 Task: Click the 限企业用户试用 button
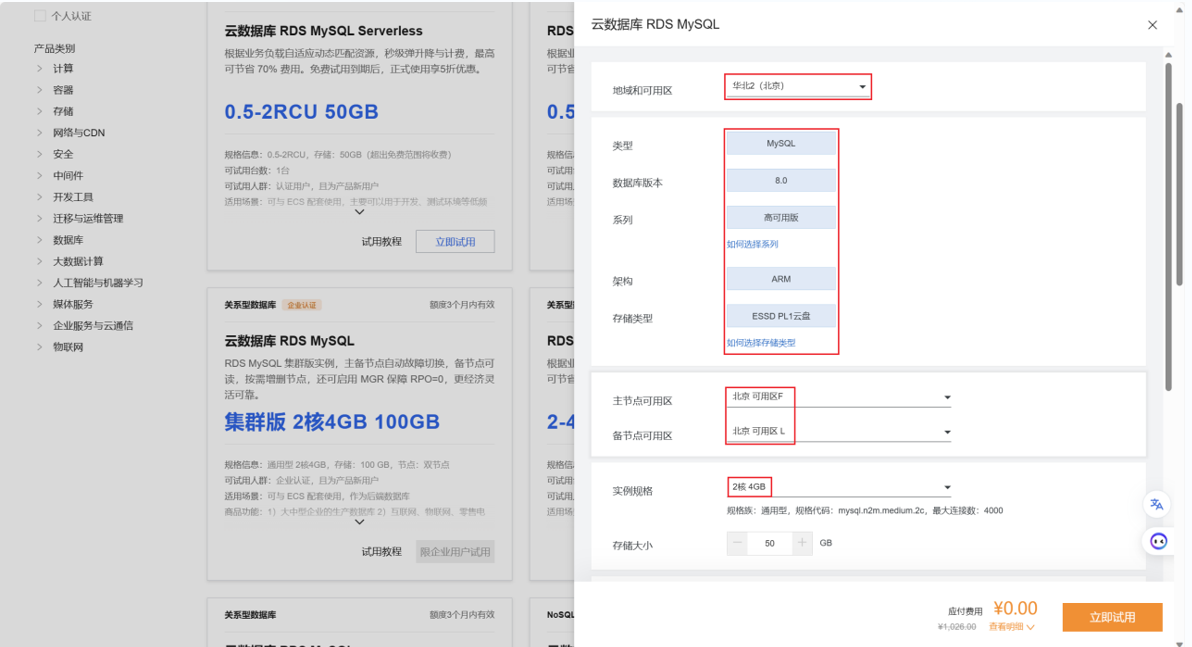coord(455,552)
